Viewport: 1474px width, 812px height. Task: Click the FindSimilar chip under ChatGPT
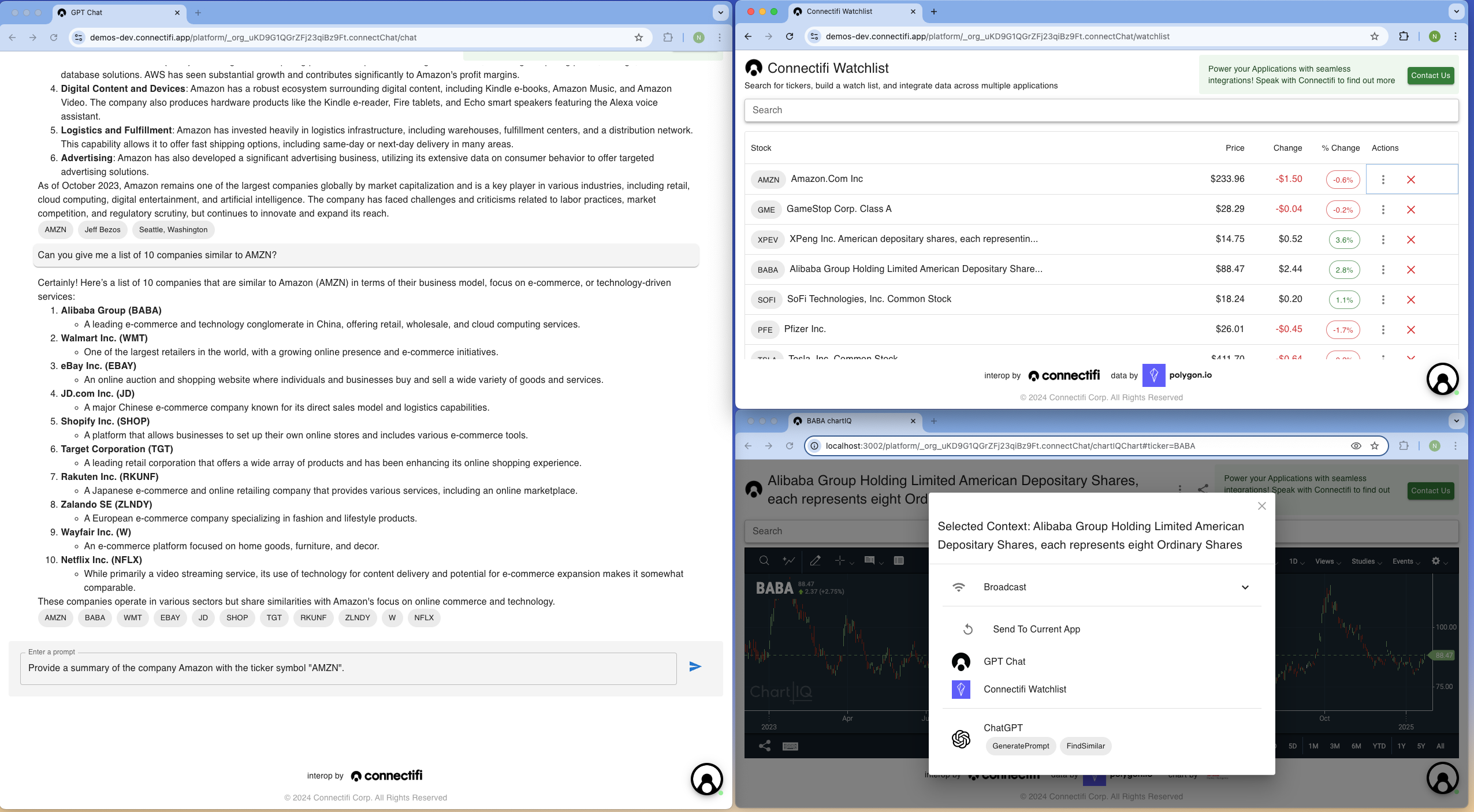pyautogui.click(x=1085, y=746)
